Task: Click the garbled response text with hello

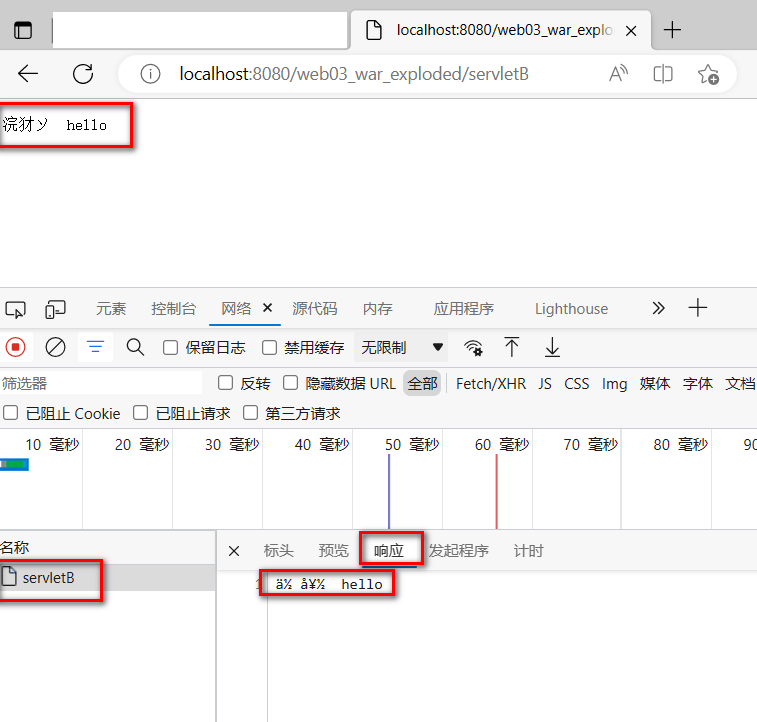Action: coord(329,584)
